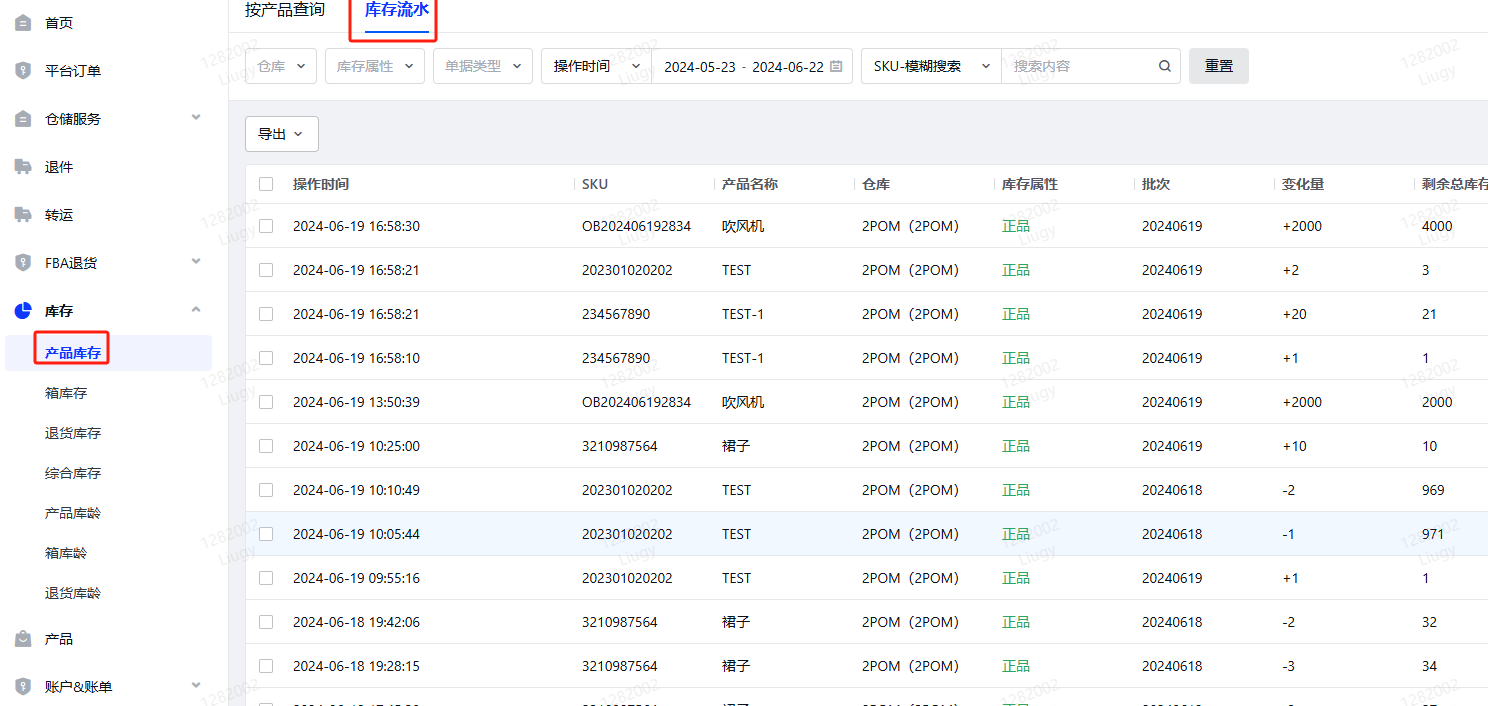Check the row dated 2024-06-19 10:25:00

pyautogui.click(x=266, y=446)
